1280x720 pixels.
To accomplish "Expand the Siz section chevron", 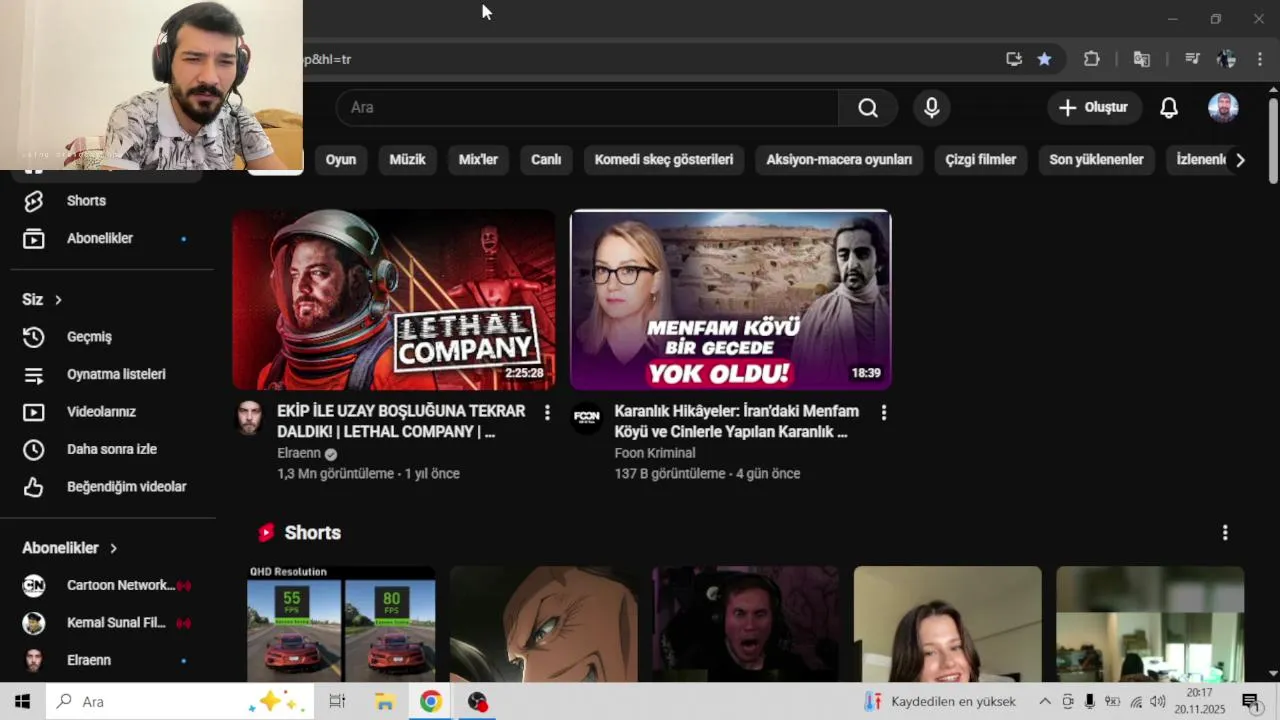I will pos(59,300).
